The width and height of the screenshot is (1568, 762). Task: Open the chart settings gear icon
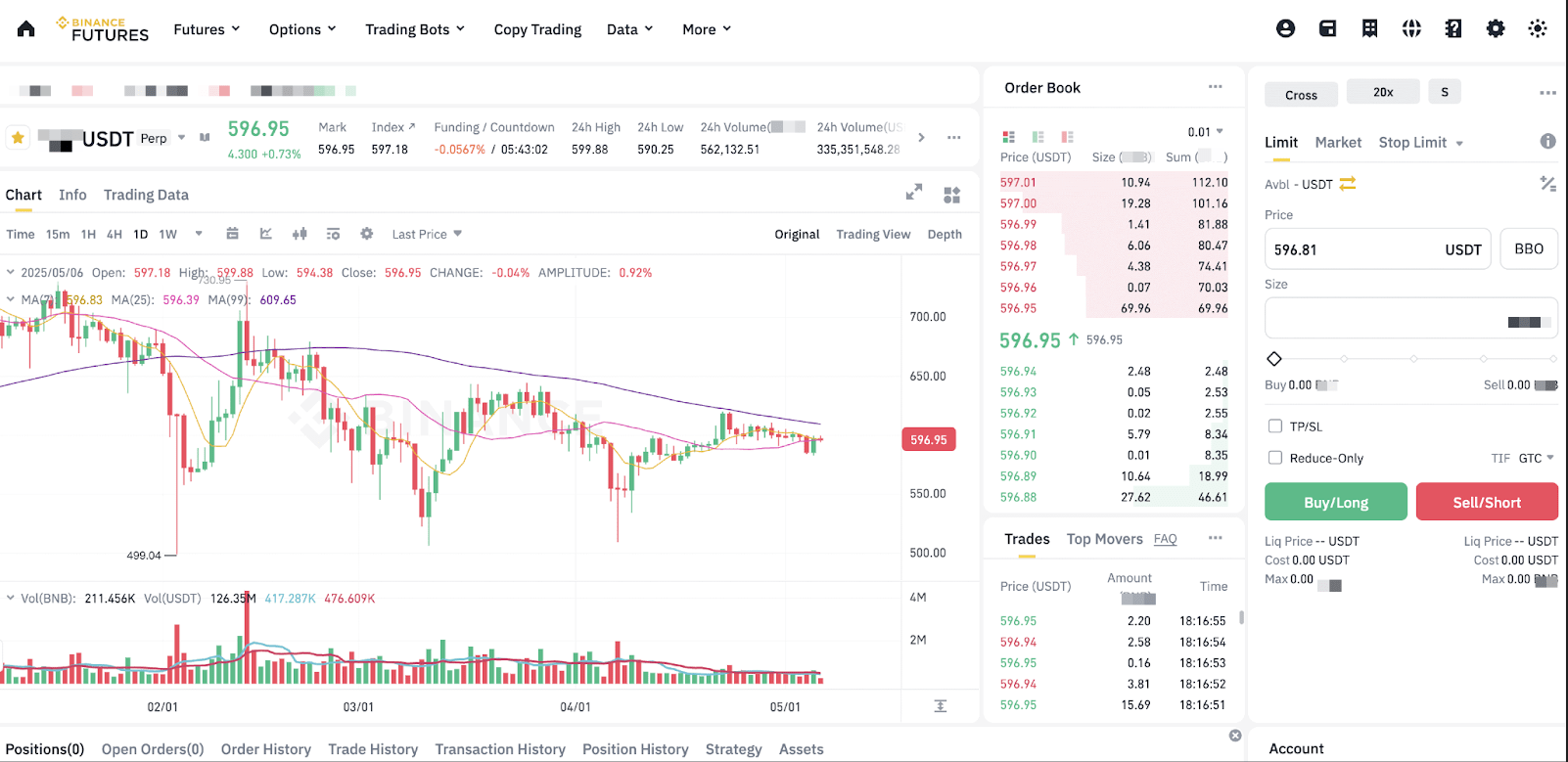[x=367, y=234]
